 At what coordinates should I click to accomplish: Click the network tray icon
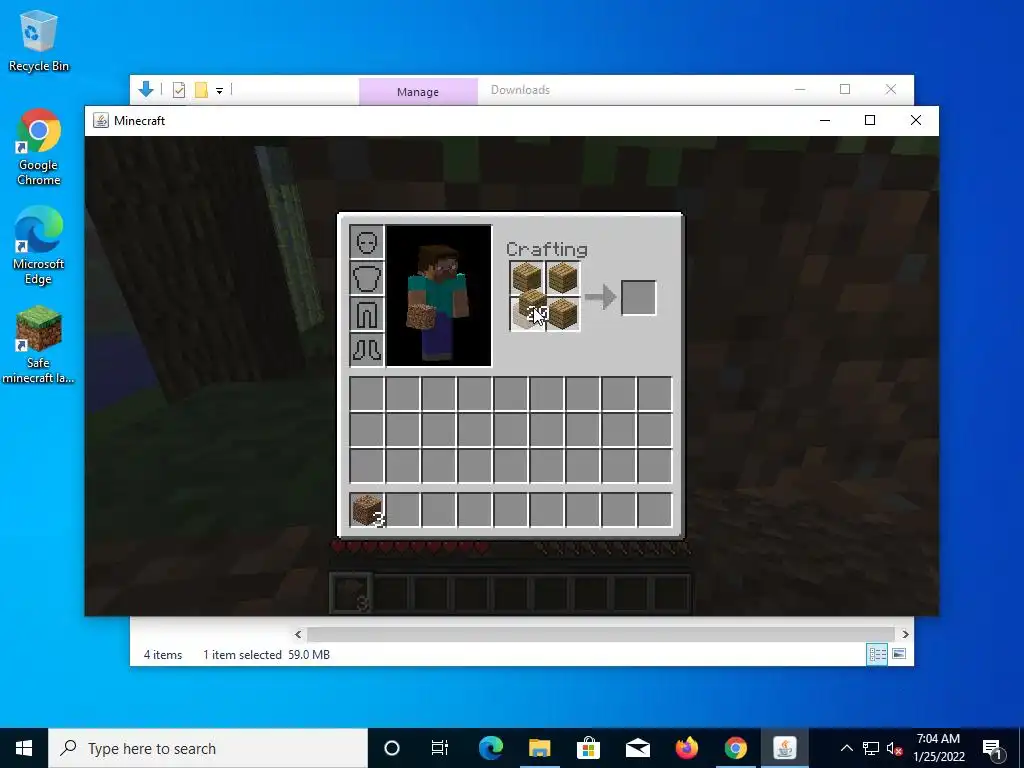click(871, 748)
